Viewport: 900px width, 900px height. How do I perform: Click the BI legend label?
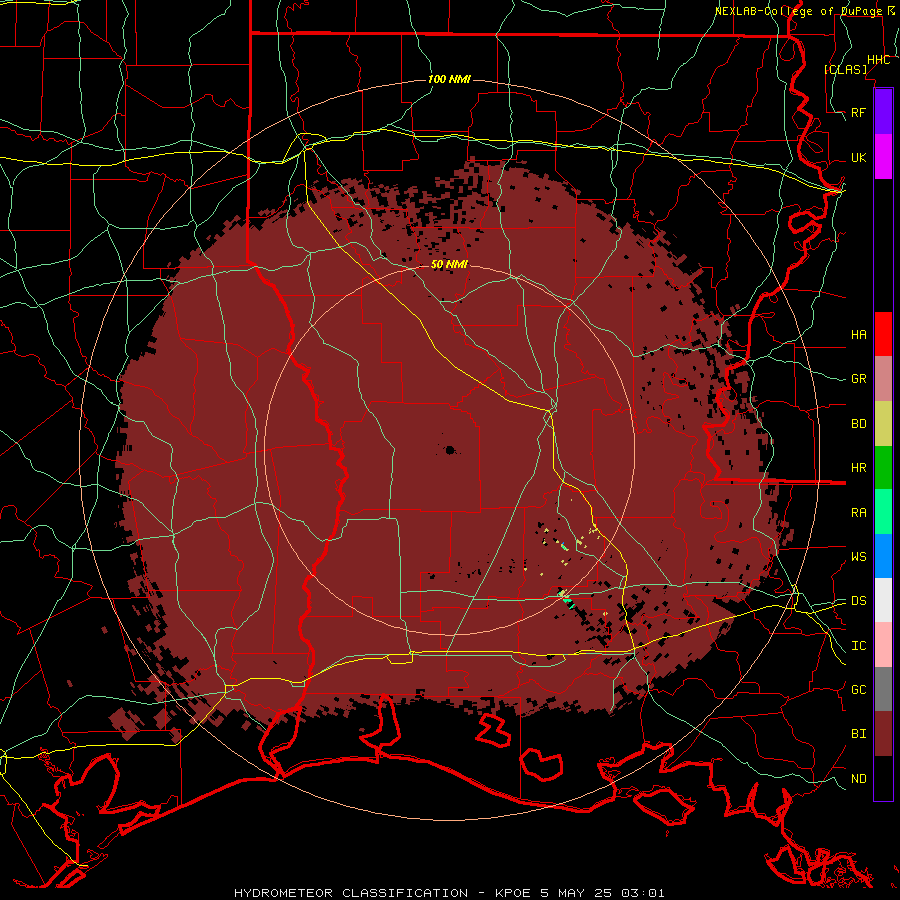[859, 734]
